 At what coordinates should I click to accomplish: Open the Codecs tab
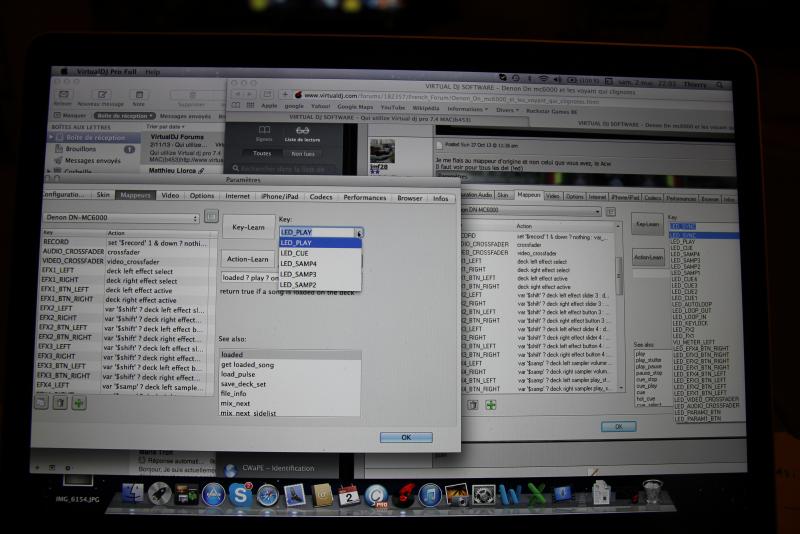click(321, 197)
